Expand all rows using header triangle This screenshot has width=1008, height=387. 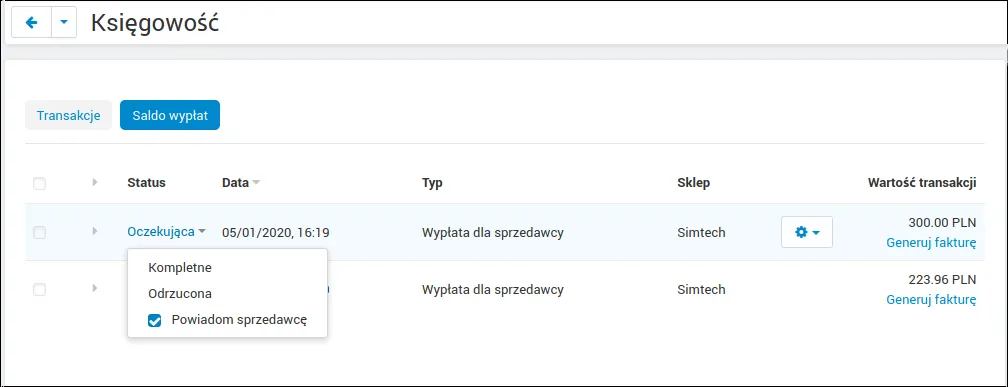point(94,183)
